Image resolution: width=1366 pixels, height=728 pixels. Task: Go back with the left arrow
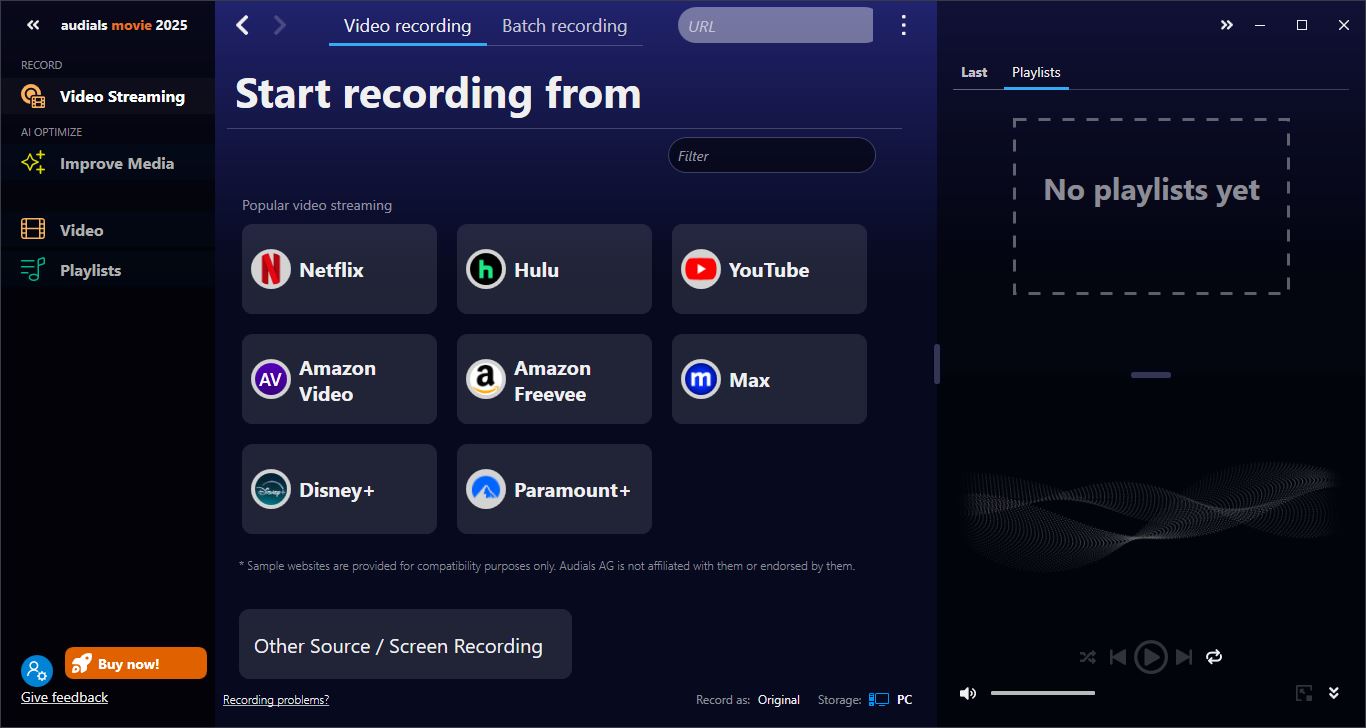(242, 25)
